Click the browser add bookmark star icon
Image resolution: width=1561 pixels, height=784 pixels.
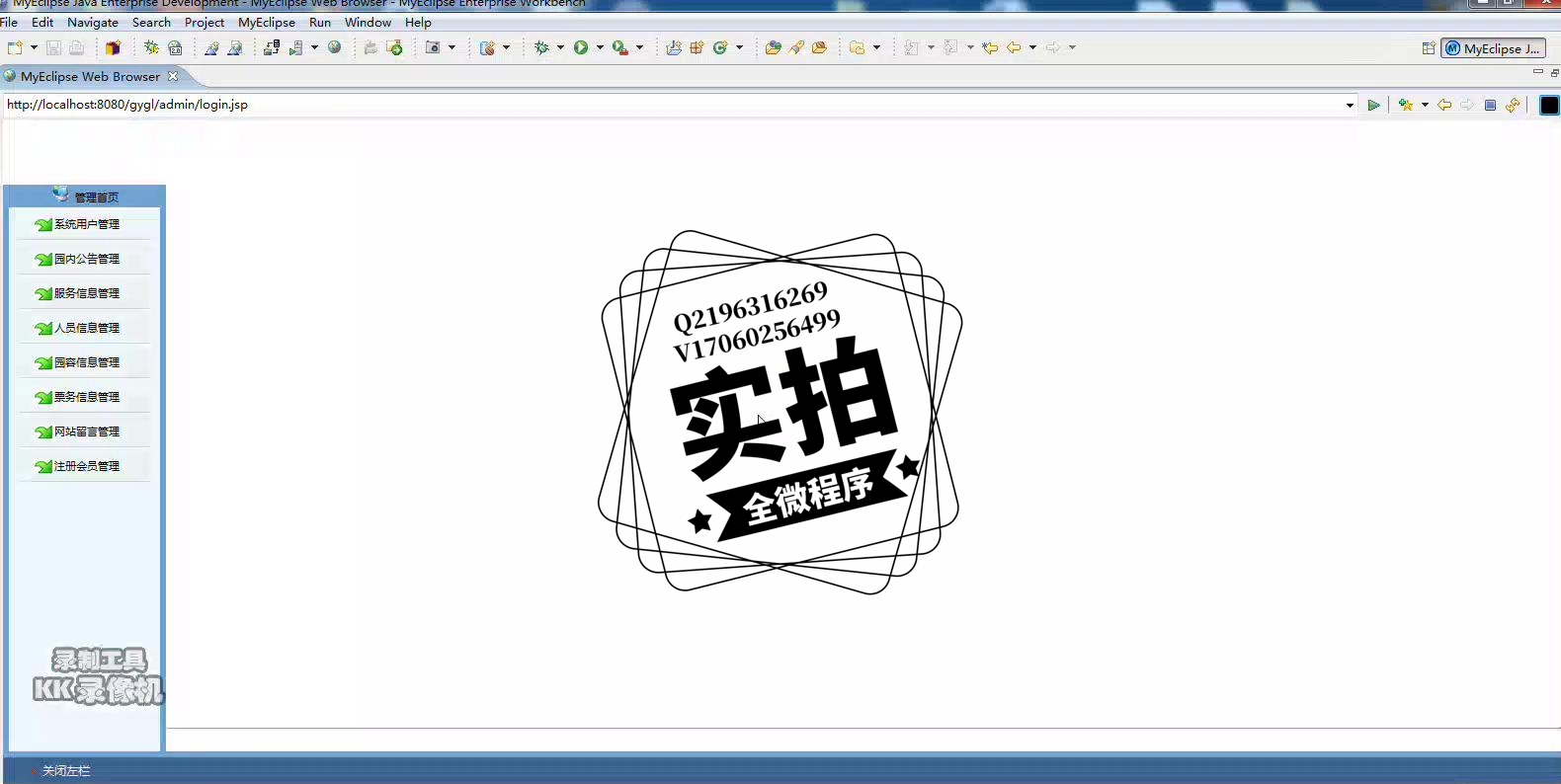coord(1405,105)
